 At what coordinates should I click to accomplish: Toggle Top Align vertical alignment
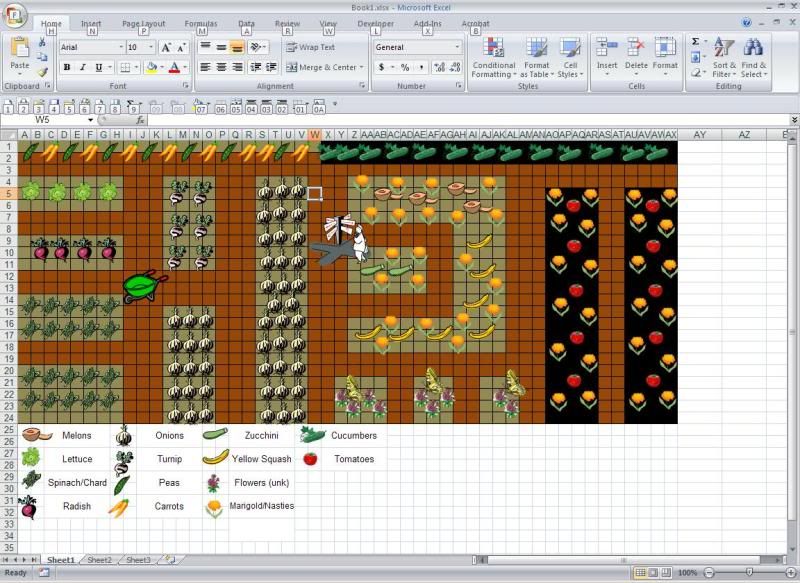(205, 47)
